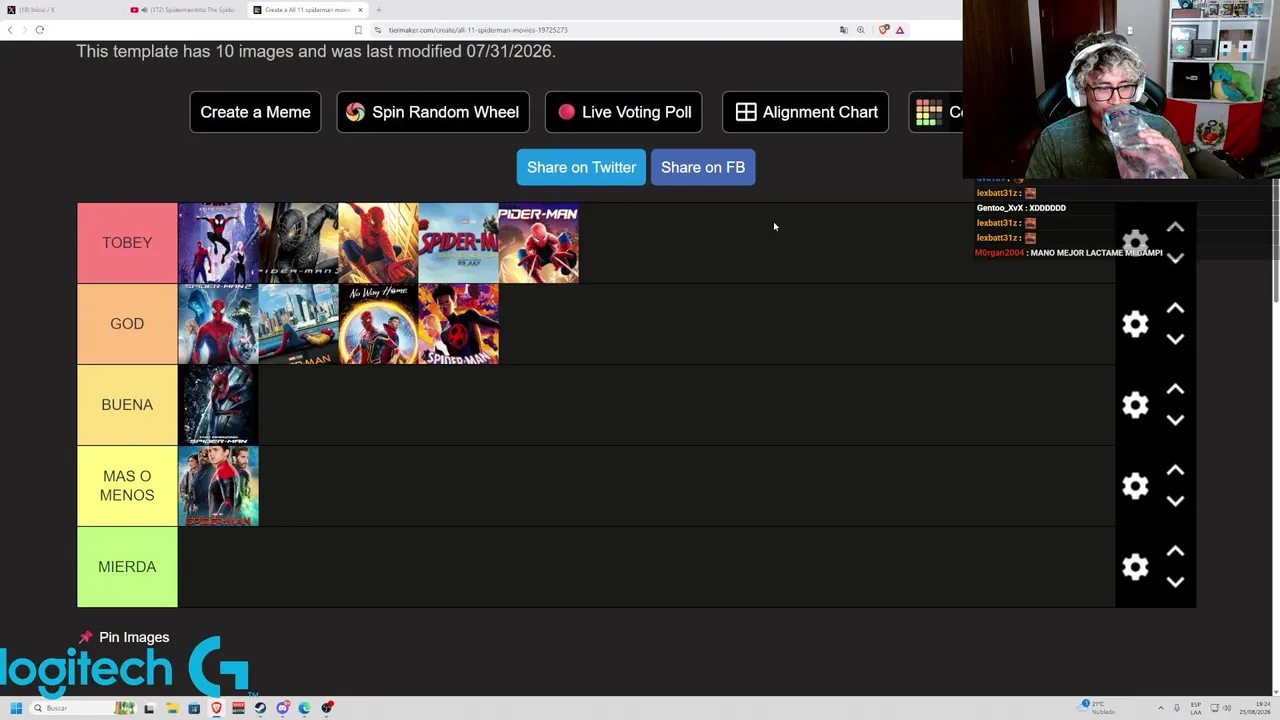This screenshot has height=720, width=1280.
Task: Switch to the Inicio / X browser tab
Action: (x=60, y=10)
